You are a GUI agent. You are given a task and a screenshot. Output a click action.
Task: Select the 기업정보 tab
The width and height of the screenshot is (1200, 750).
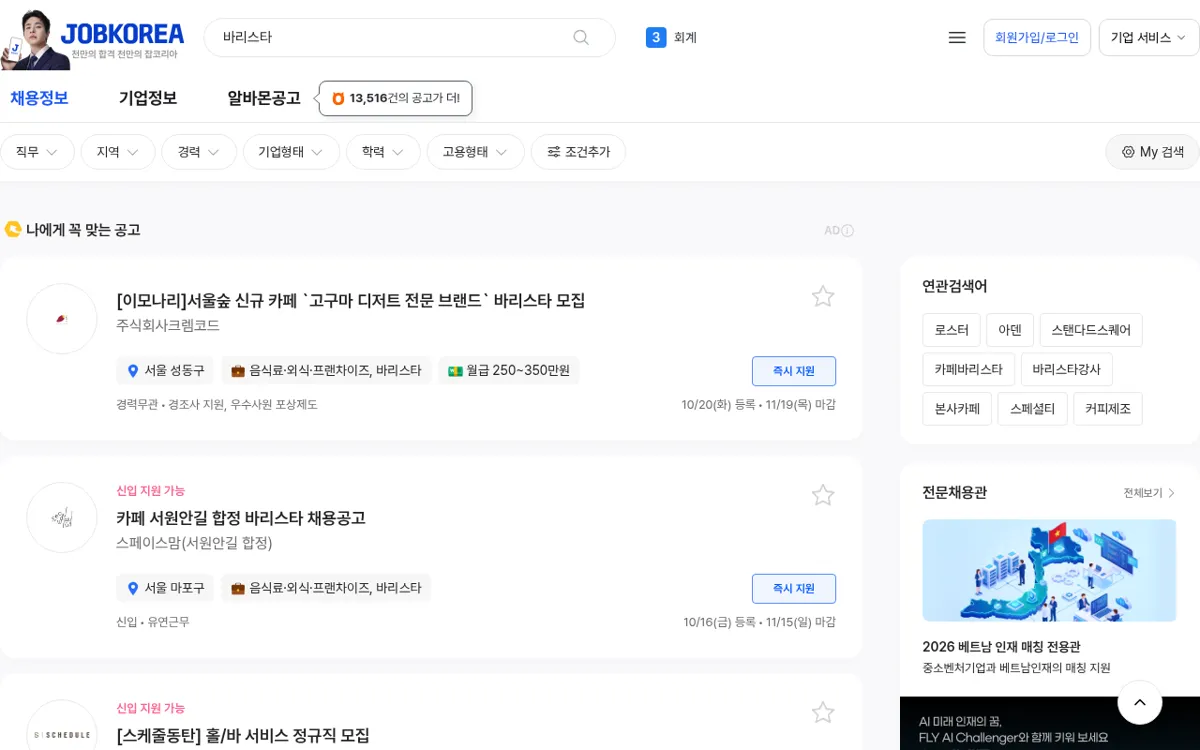[x=148, y=98]
